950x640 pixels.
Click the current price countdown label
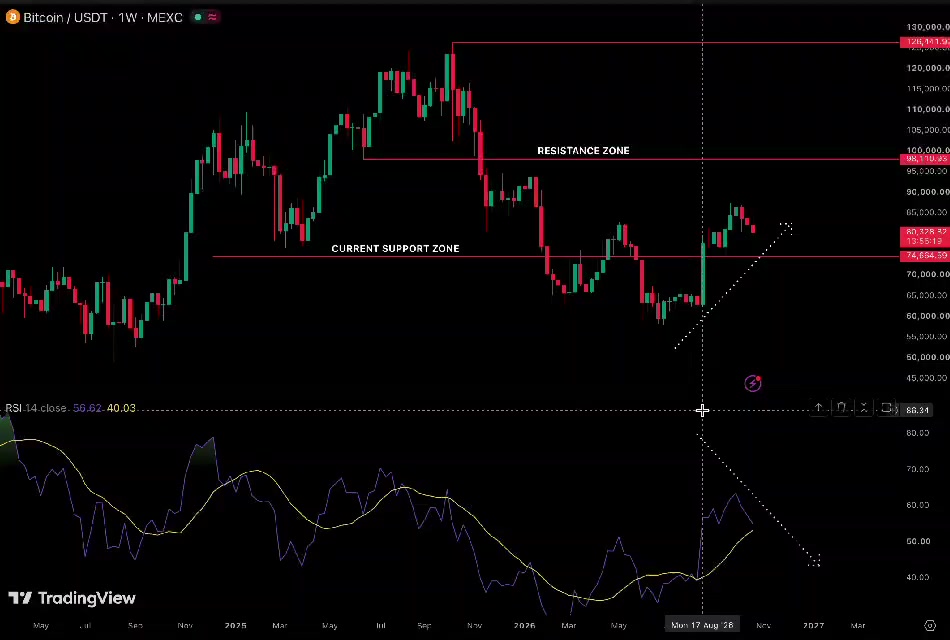pyautogui.click(x=925, y=237)
